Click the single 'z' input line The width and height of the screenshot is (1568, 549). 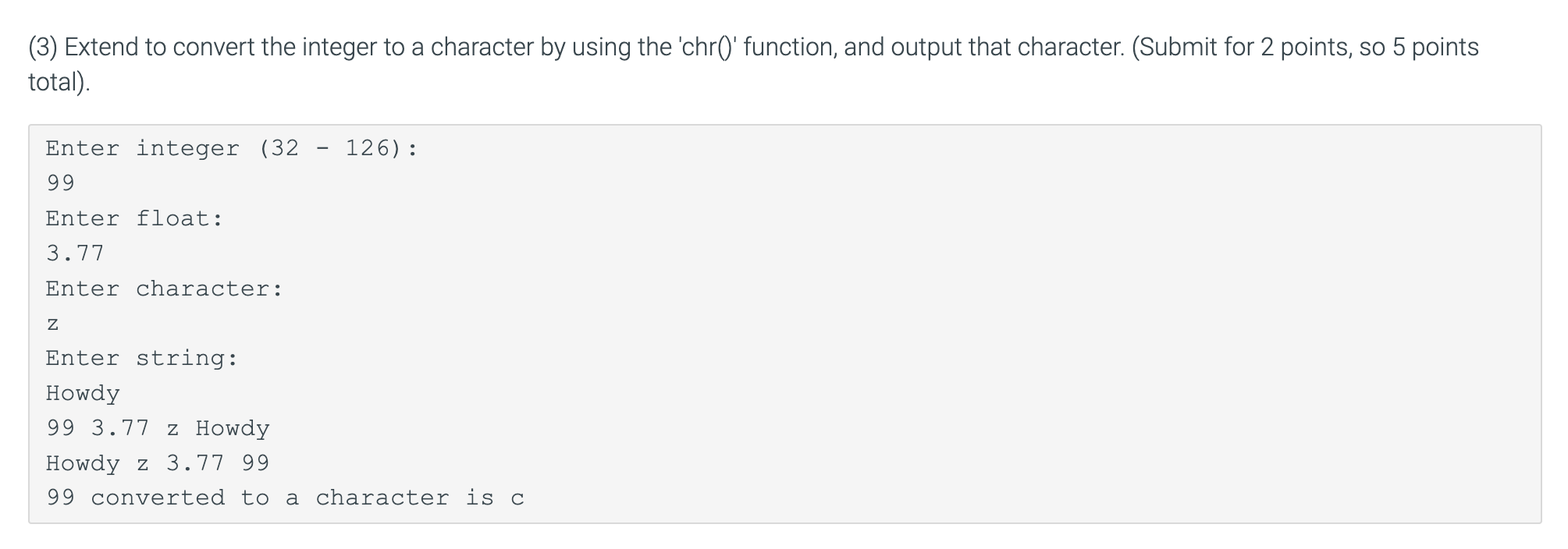(52, 324)
